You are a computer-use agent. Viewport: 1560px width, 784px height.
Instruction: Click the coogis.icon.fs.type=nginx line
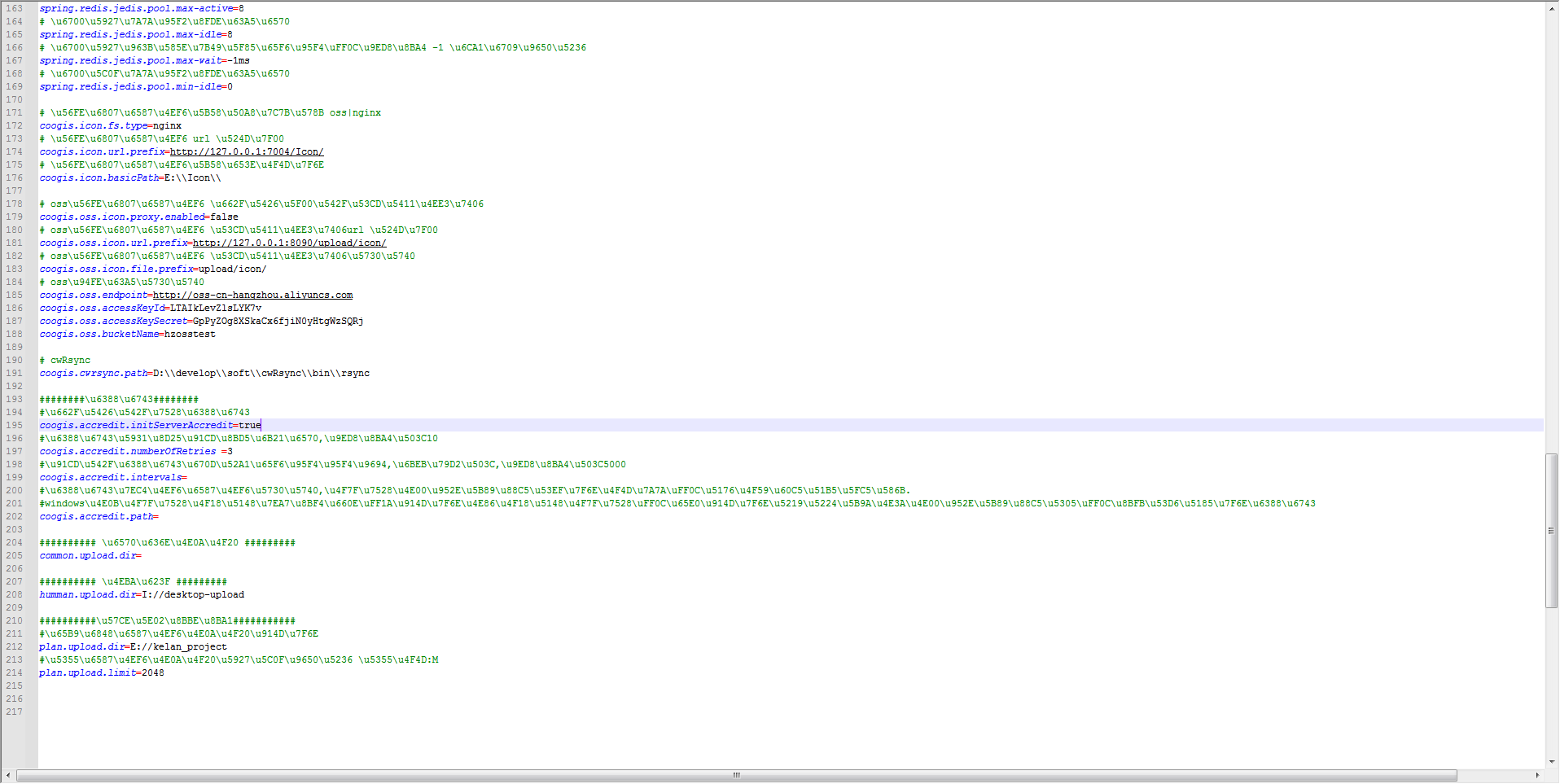tap(111, 125)
